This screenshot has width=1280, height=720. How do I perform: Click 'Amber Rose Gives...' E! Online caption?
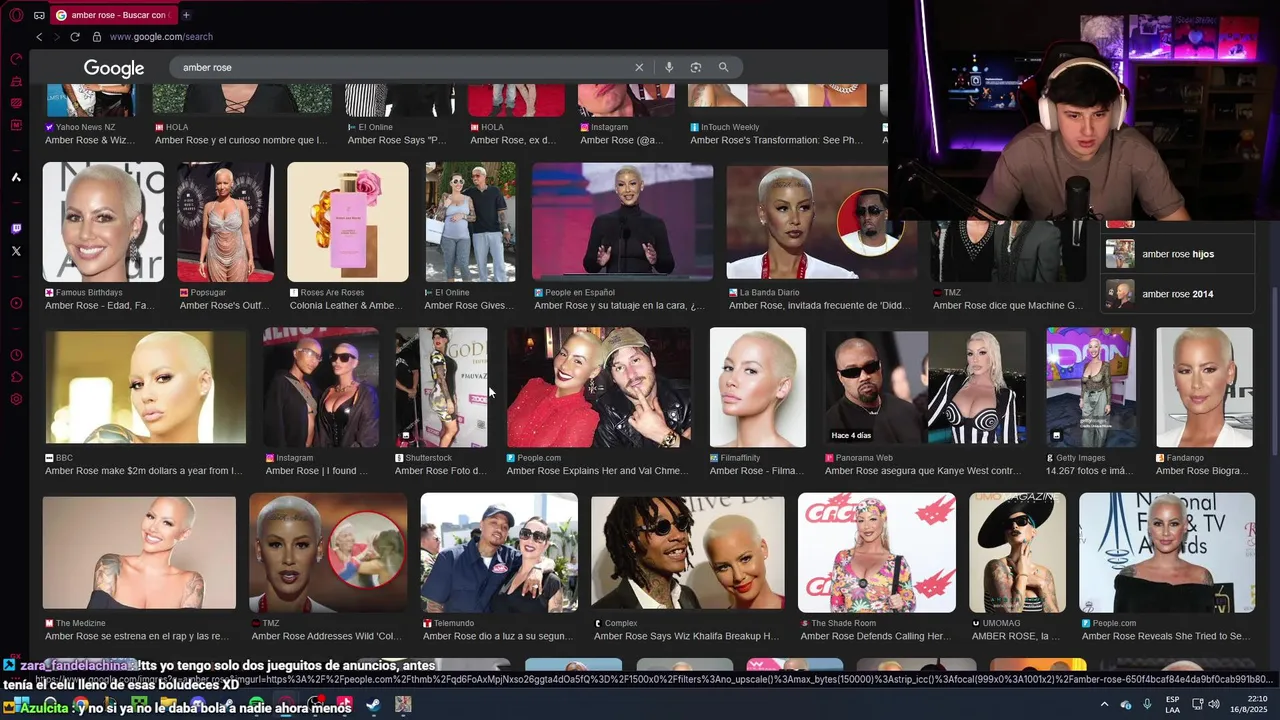(469, 305)
